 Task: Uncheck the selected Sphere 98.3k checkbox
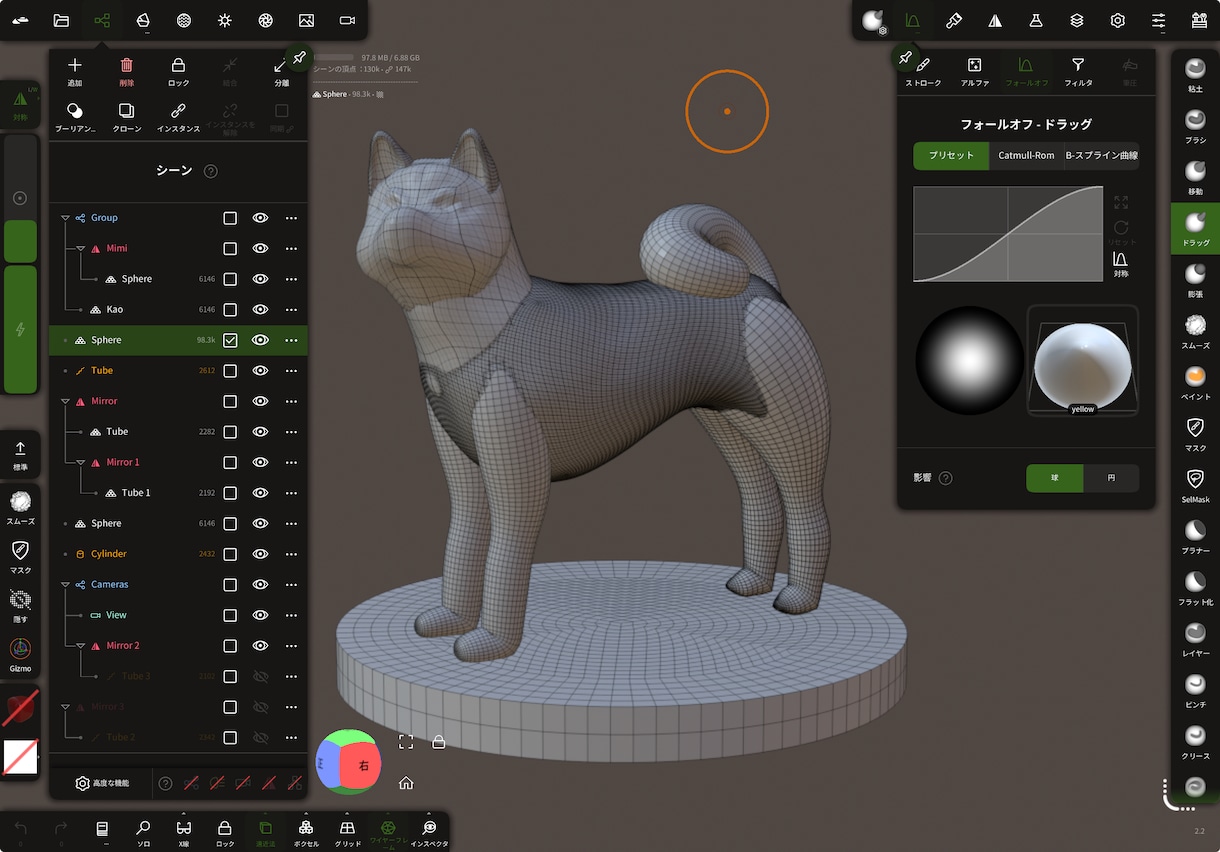click(x=230, y=340)
